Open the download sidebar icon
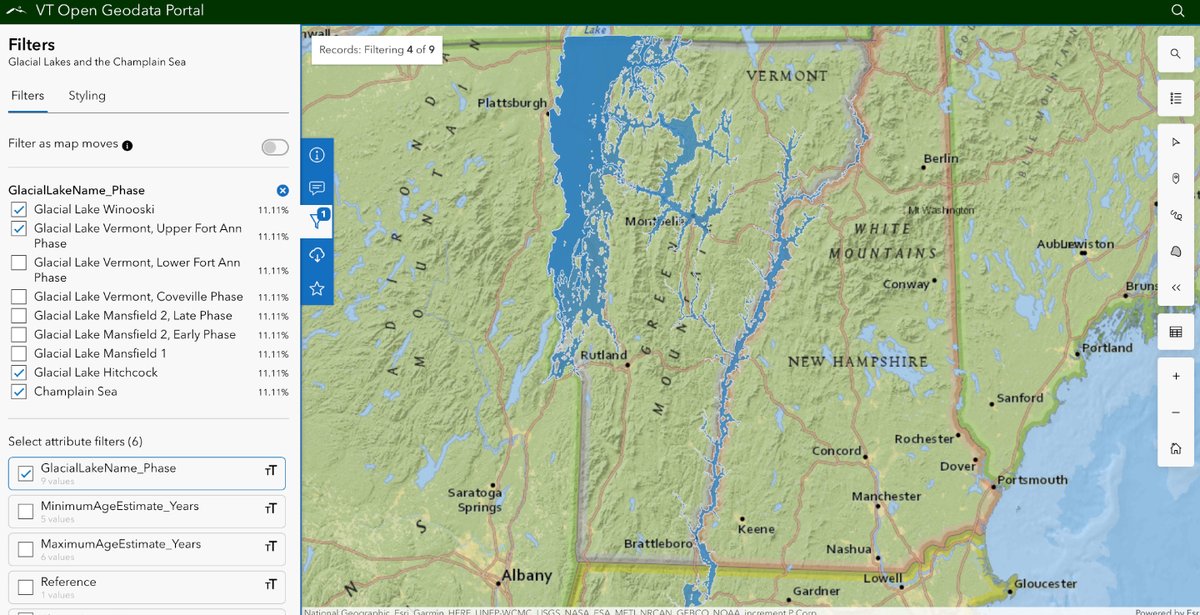The height and width of the screenshot is (615, 1200). (317, 255)
